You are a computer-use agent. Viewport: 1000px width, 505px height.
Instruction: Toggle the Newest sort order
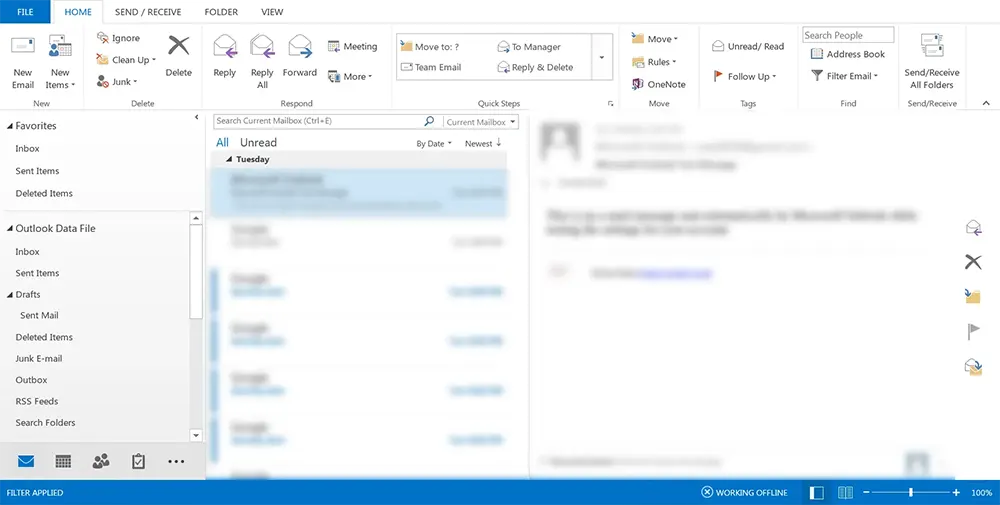(x=483, y=143)
